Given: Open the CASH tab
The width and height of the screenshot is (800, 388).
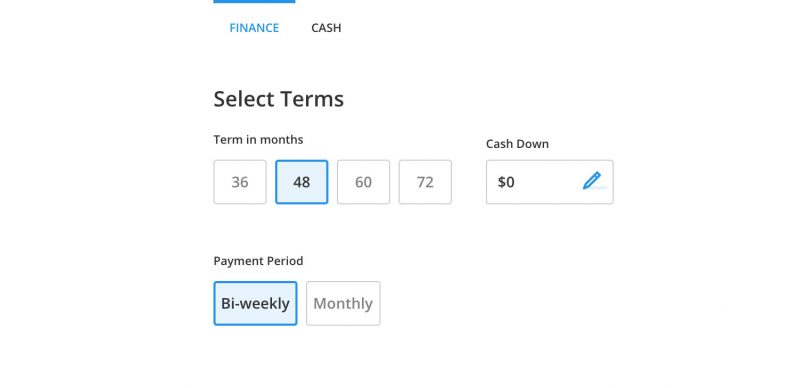Looking at the screenshot, I should tap(326, 28).
